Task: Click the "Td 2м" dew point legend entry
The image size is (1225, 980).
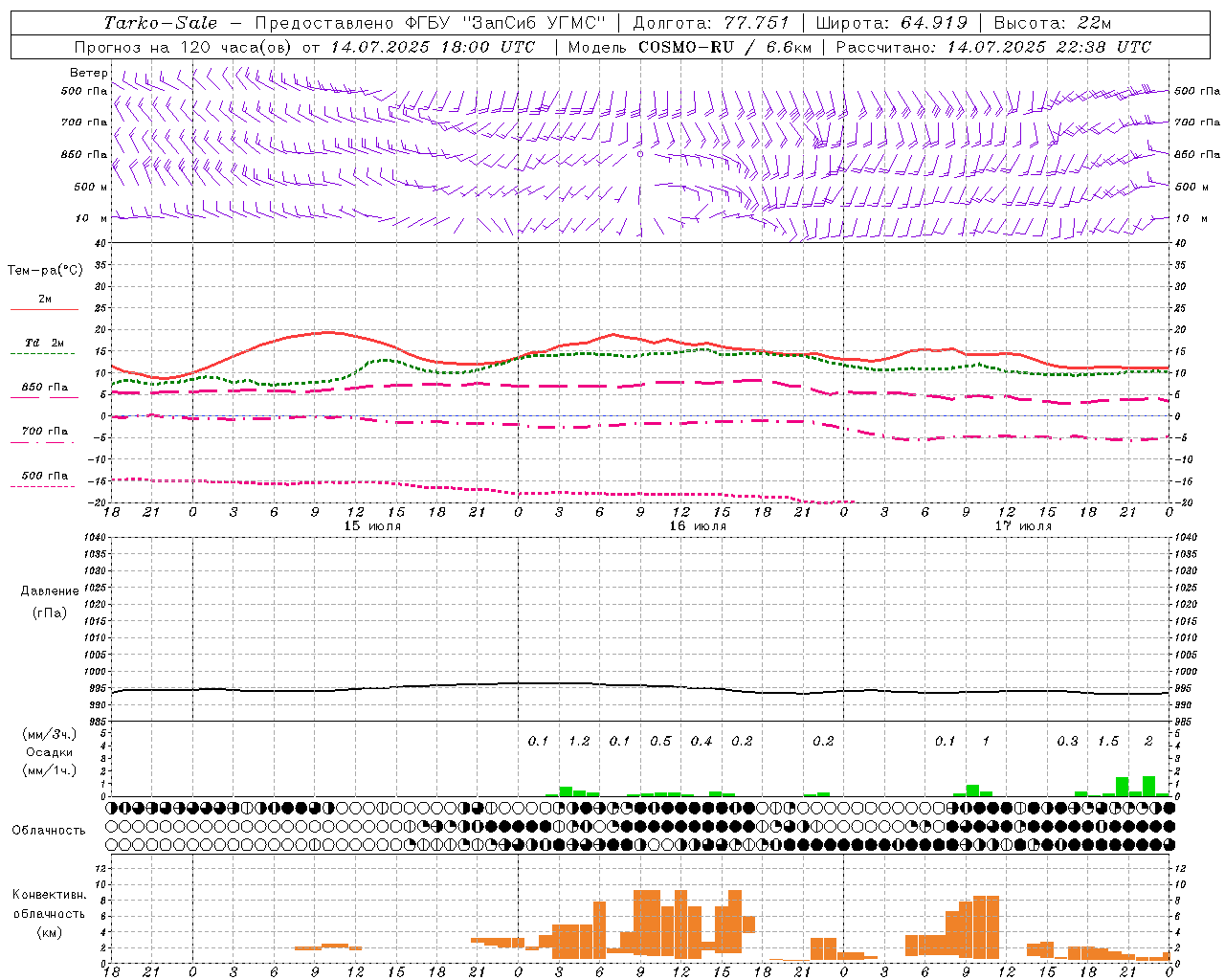Action: [x=44, y=343]
